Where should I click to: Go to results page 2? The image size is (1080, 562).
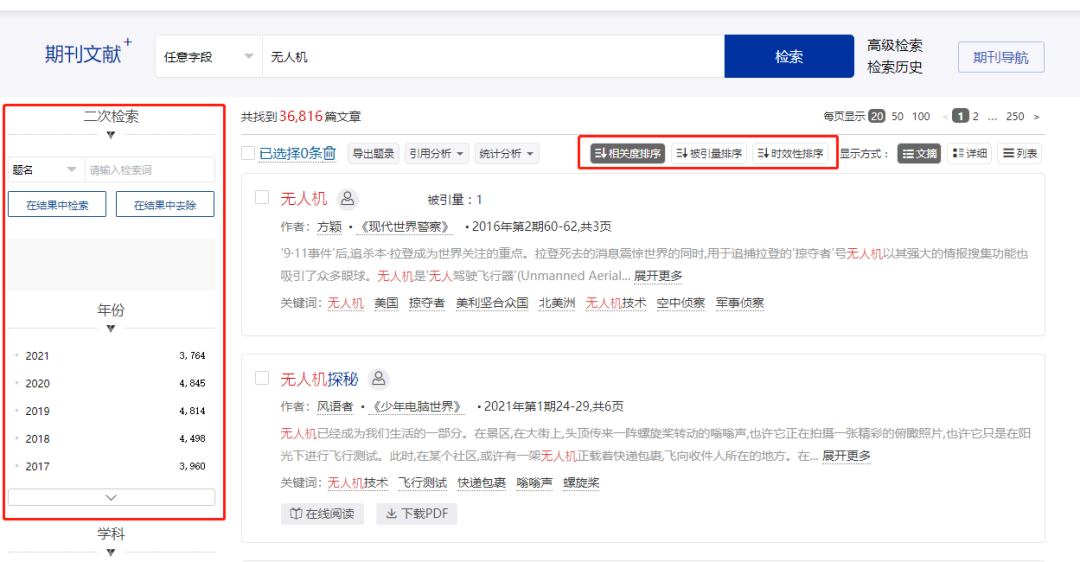(975, 116)
